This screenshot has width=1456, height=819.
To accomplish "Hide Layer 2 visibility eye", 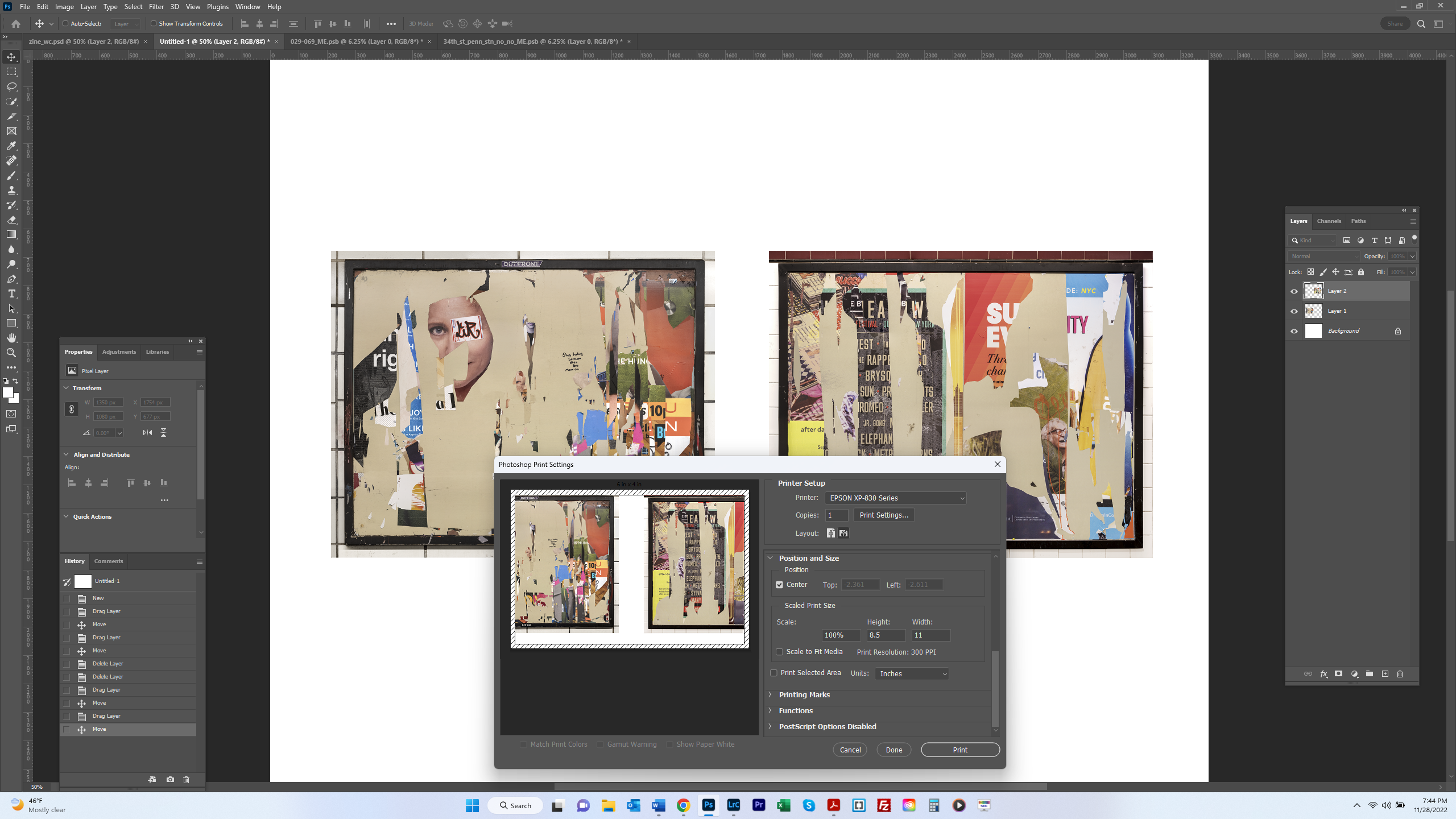I will click(x=1294, y=291).
